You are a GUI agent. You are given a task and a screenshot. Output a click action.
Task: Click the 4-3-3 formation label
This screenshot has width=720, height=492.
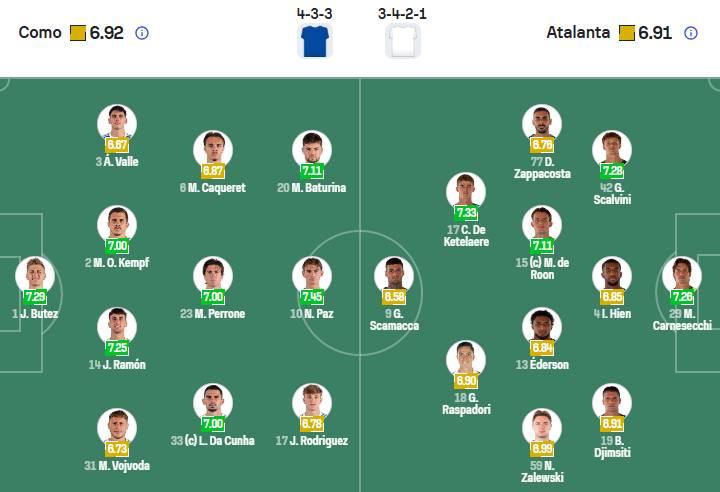coord(315,14)
